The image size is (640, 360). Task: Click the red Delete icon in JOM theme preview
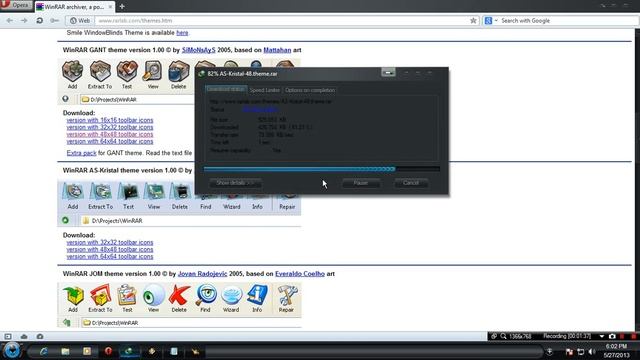(x=179, y=296)
